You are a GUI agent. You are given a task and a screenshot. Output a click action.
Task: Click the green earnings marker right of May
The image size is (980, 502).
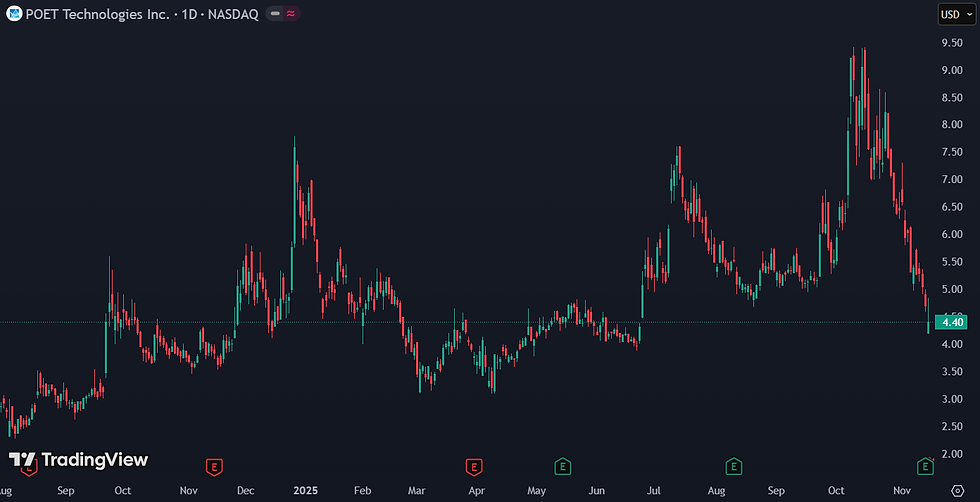562,466
